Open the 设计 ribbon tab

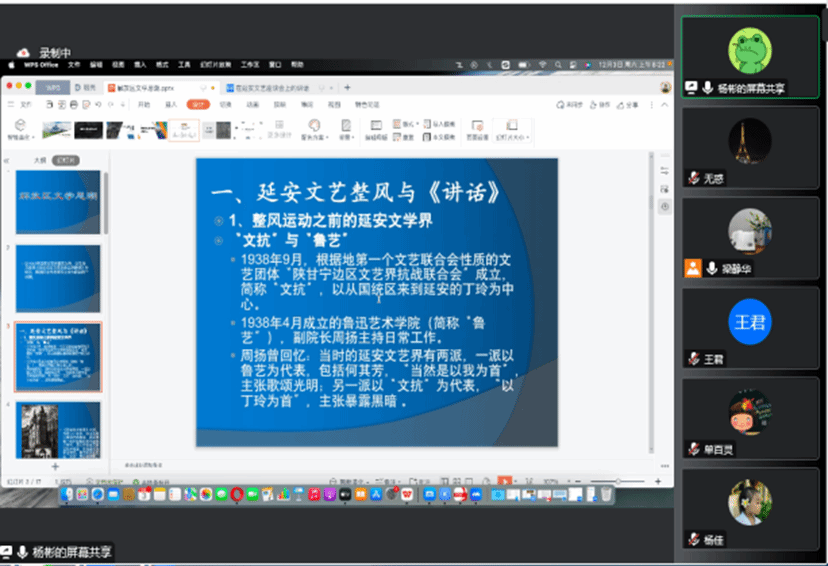click(198, 104)
